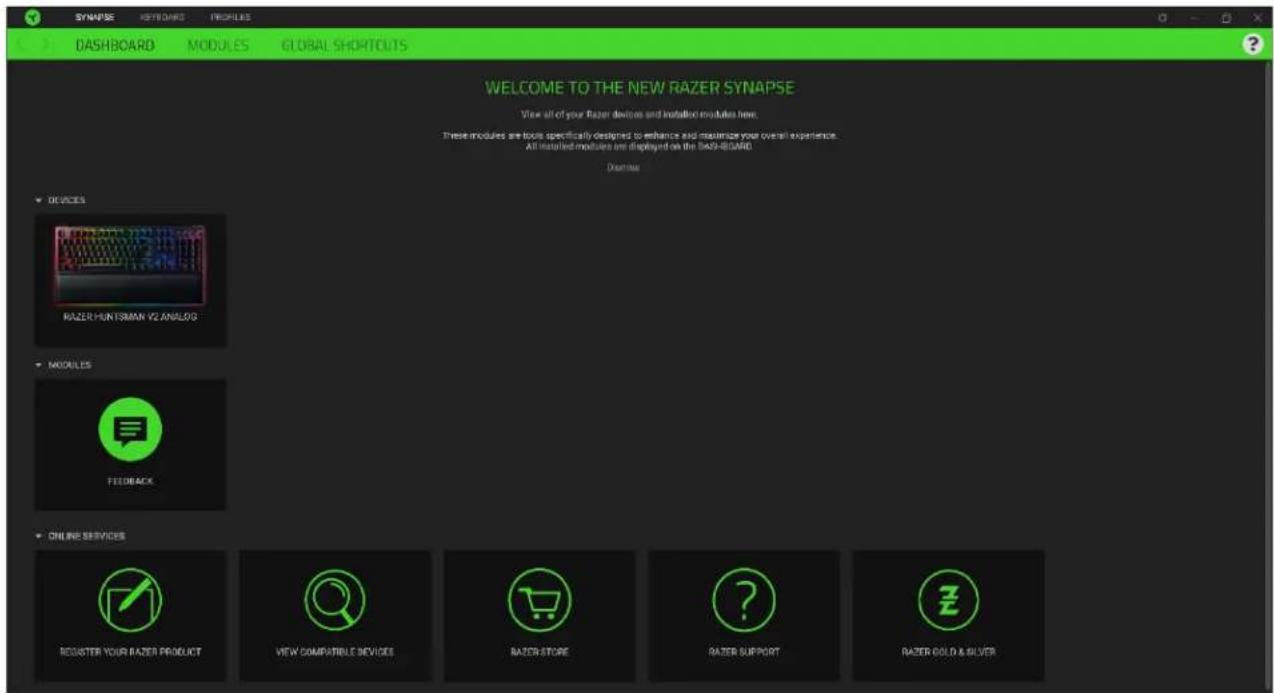Switch to the Keyboard top tab
This screenshot has height=693, width=1274.
pos(162,18)
